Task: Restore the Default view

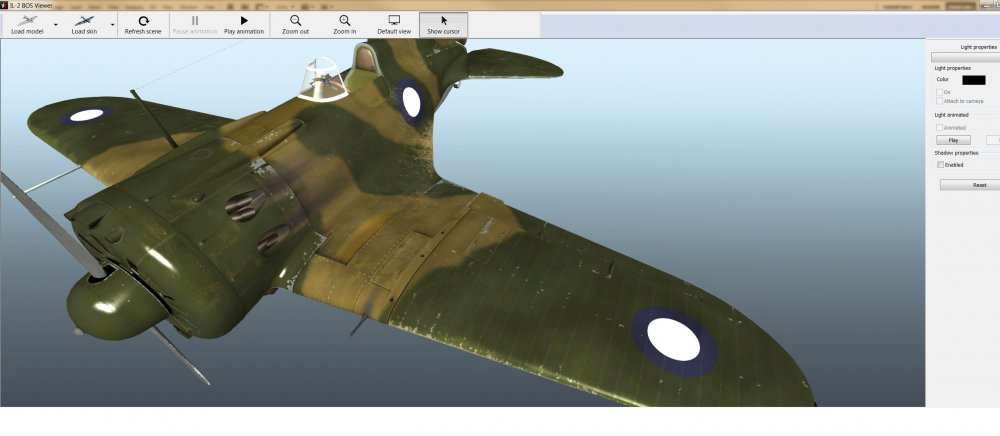Action: coord(394,20)
